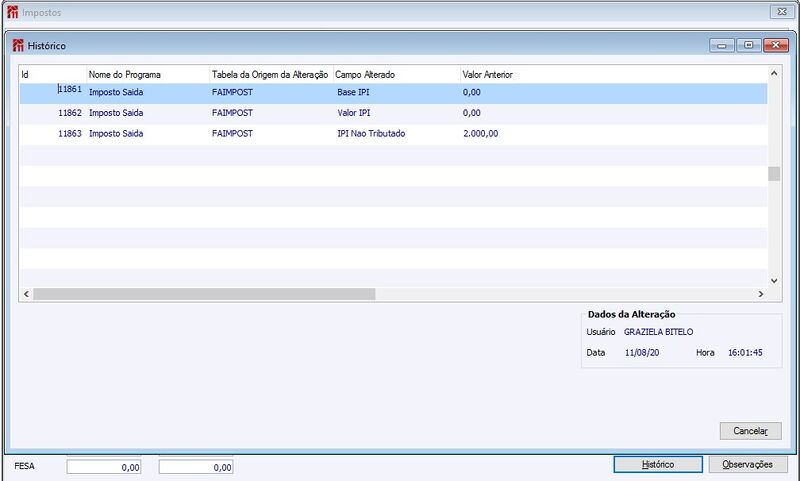Click the 0,00 value in Base IPI row

[471, 92]
